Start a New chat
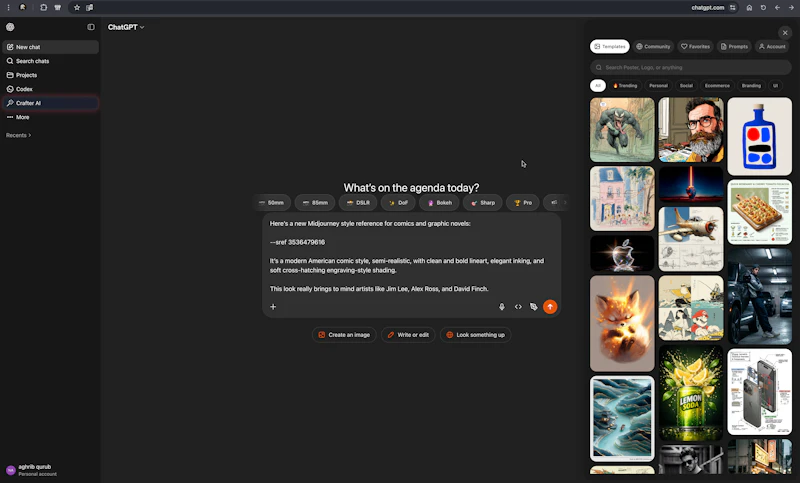The height and width of the screenshot is (483, 800). (x=51, y=47)
